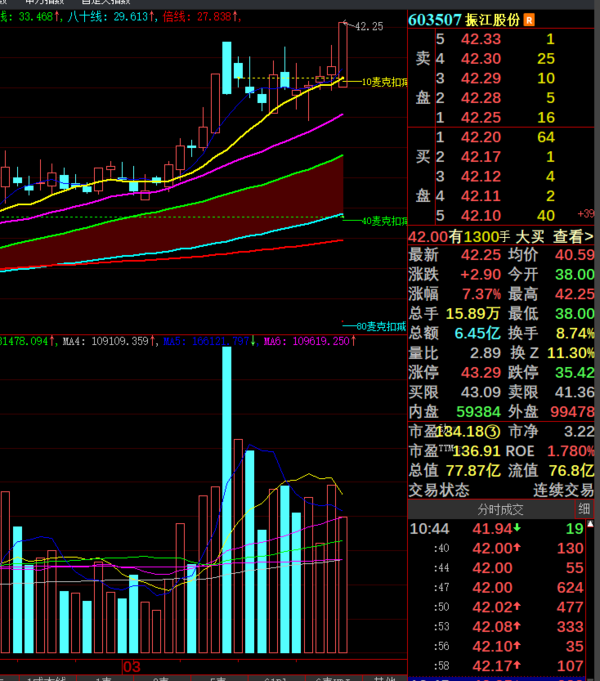Viewport: 600px width, 681px height.
Task: Click the 42.25 high price marker on chart
Action: [369, 26]
